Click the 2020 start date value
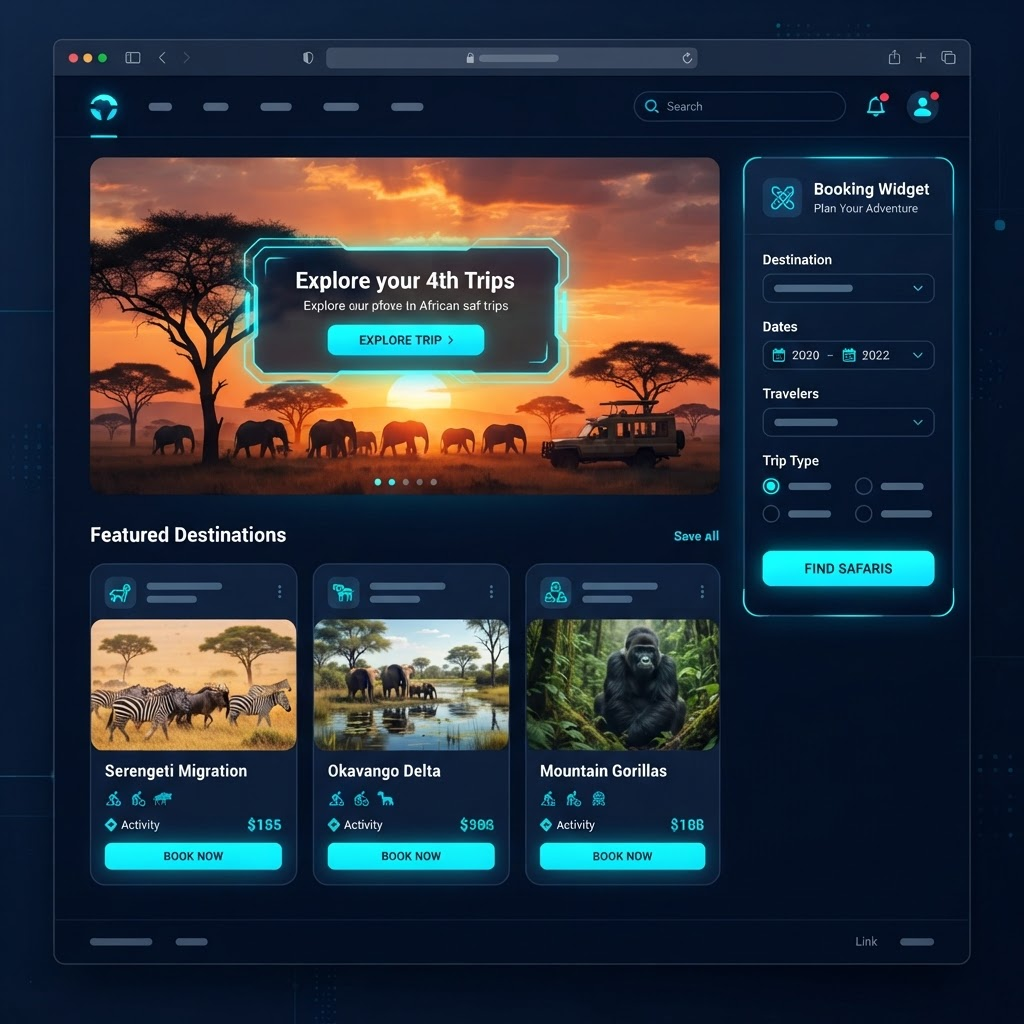The image size is (1024, 1024). [805, 355]
